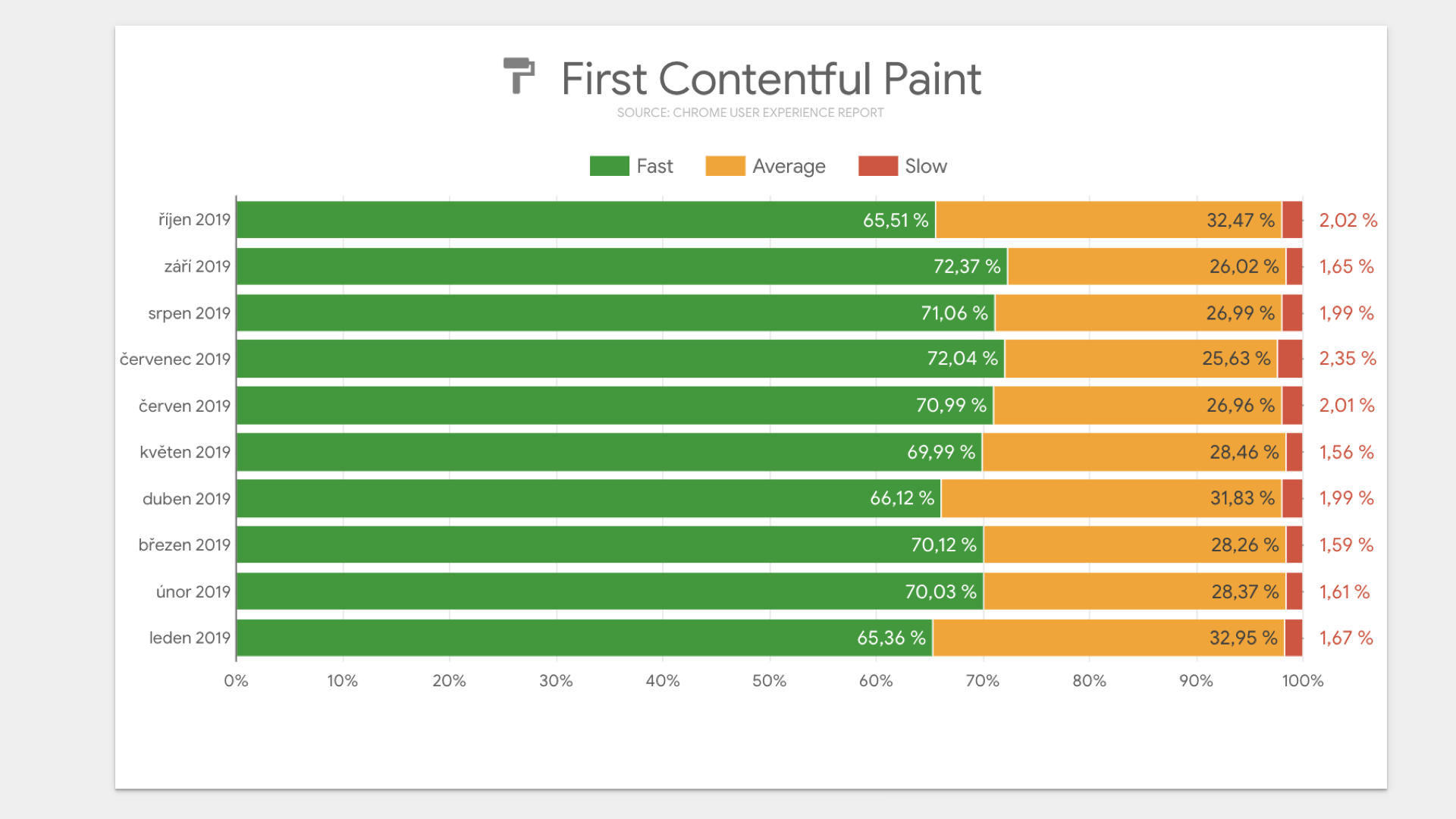Select the Average legend label
This screenshot has width=1456, height=819.
[789, 166]
